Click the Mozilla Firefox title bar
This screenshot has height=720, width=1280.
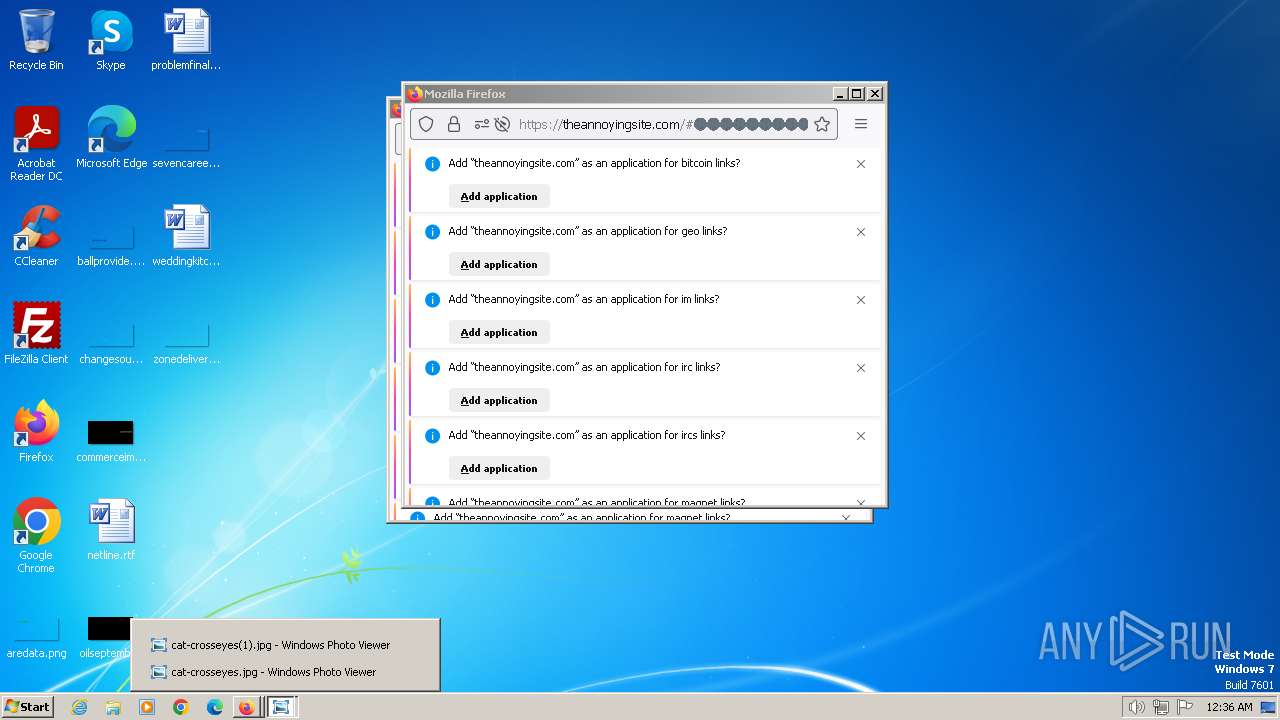620,94
